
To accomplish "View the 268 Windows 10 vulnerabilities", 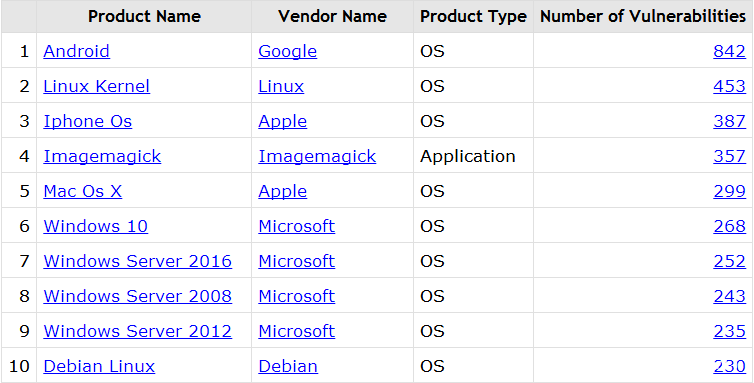I will coord(729,226).
